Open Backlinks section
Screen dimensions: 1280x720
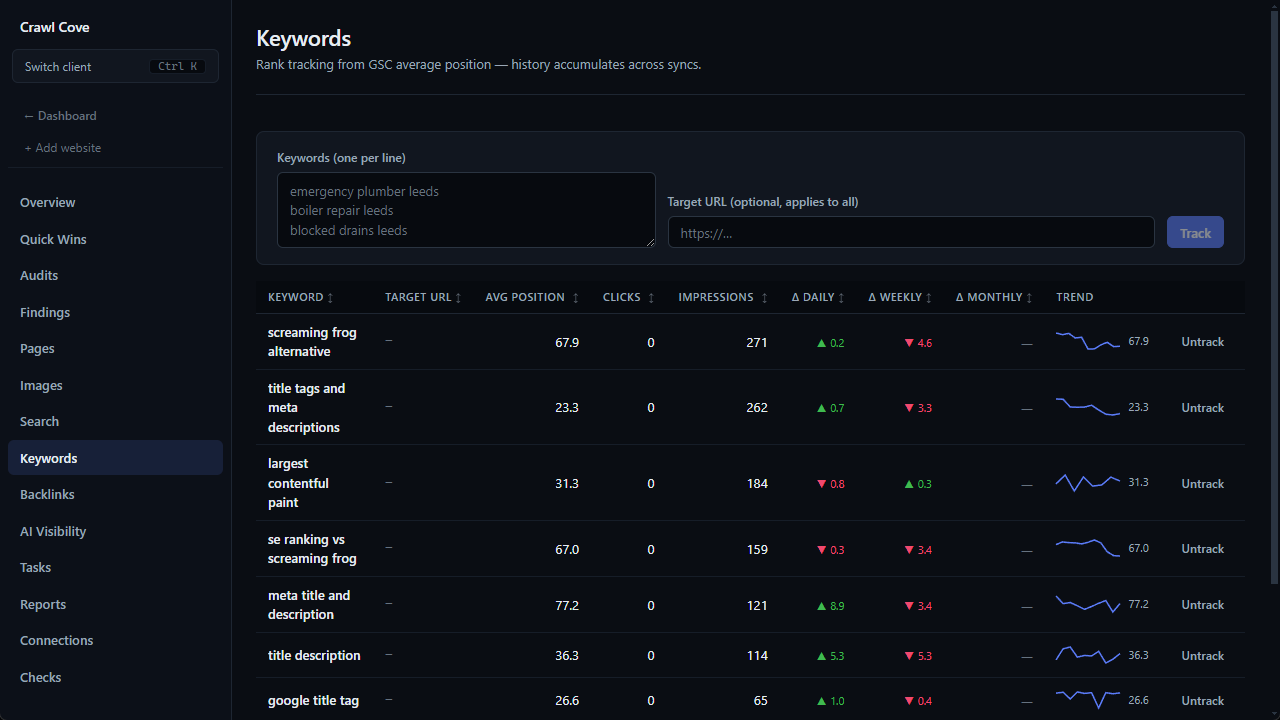[x=115, y=495]
